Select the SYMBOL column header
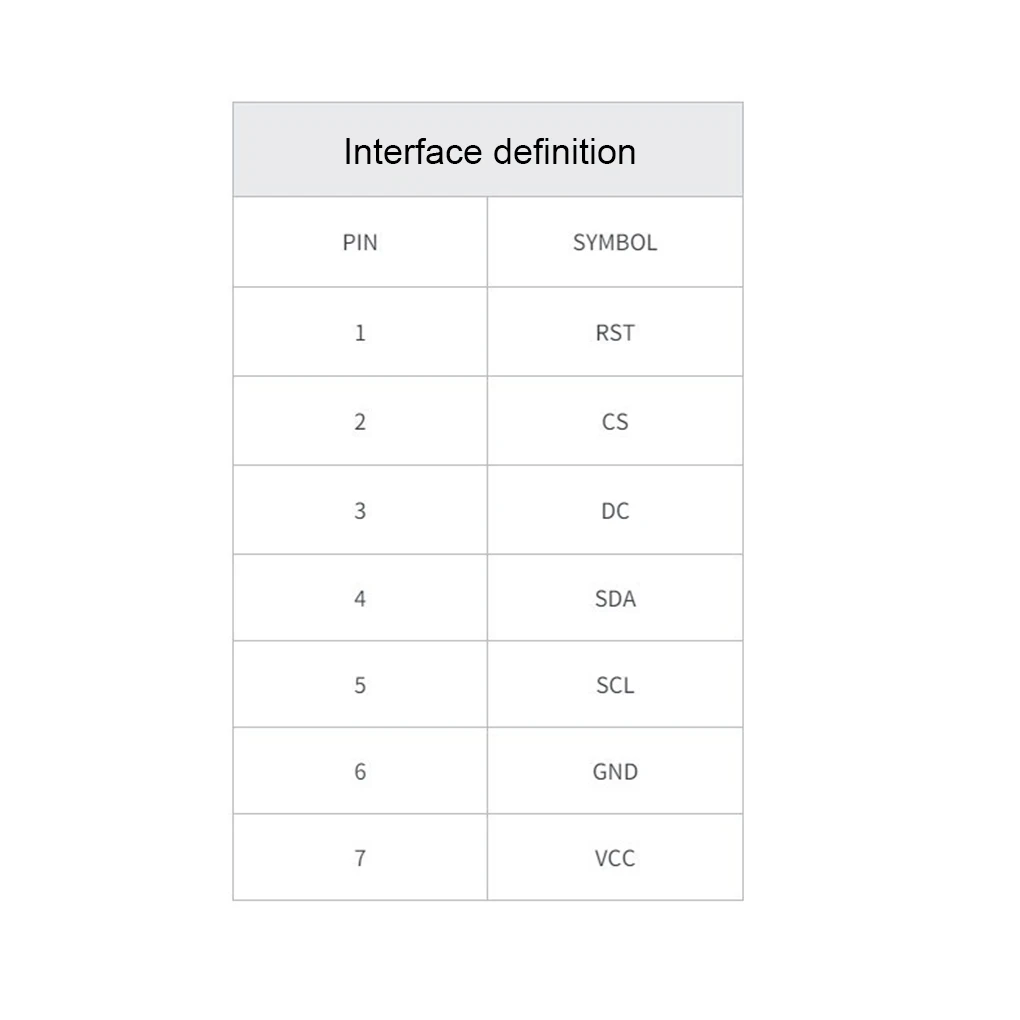1020x1020 pixels. [x=615, y=242]
